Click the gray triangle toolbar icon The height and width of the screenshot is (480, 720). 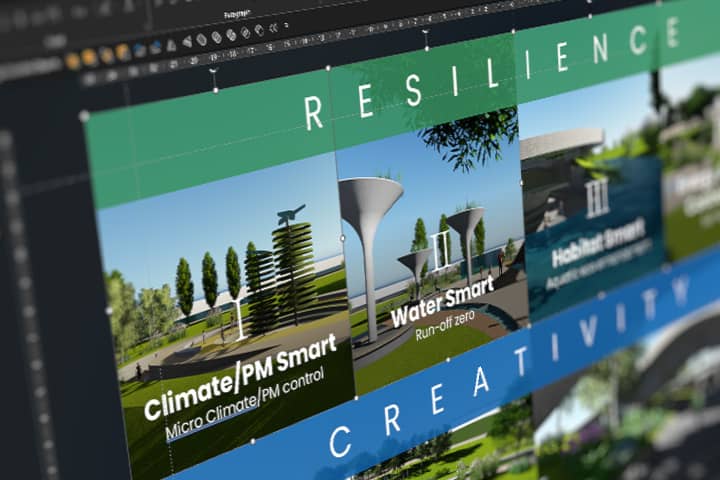coord(171,45)
